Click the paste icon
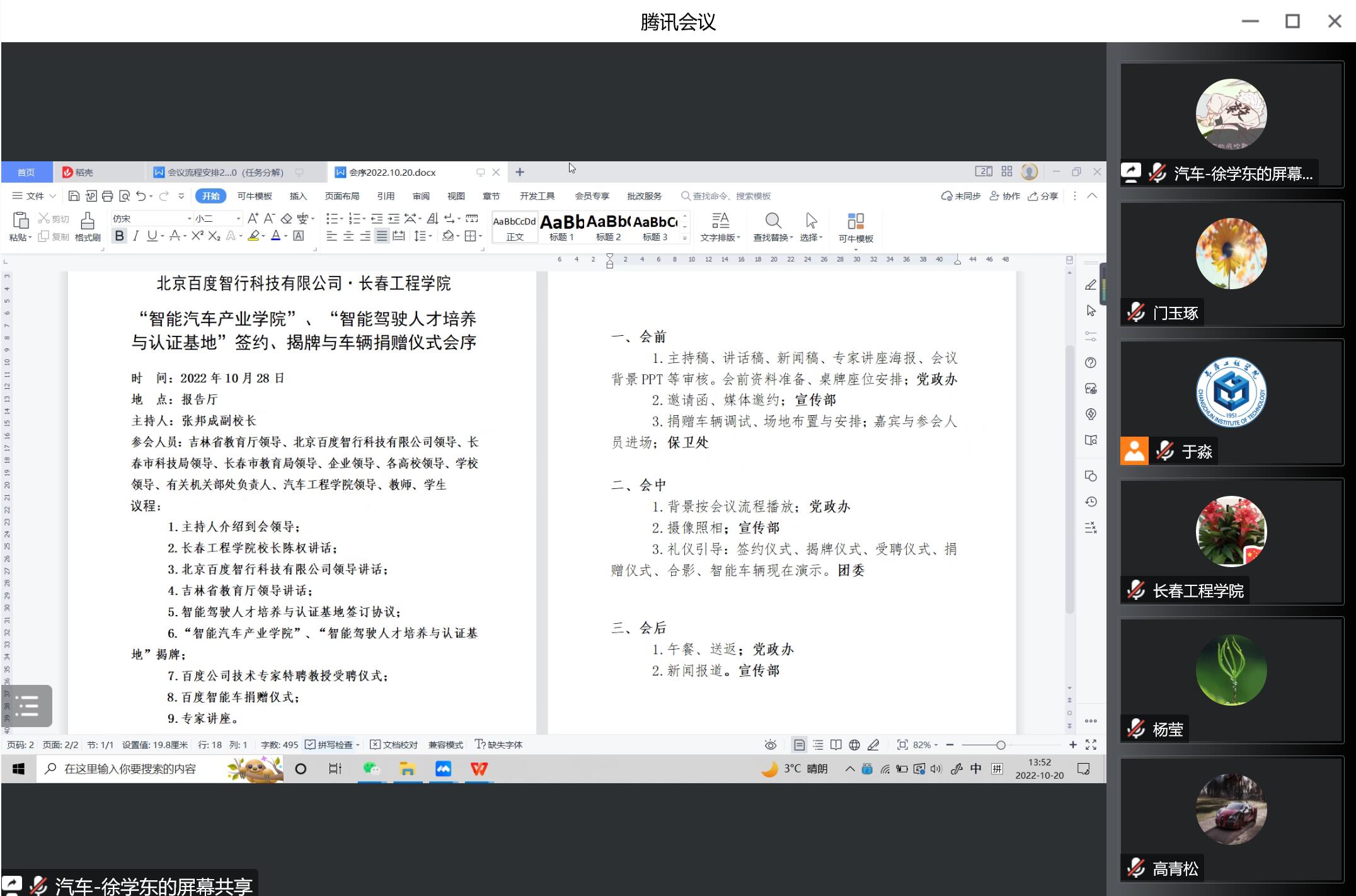Screen dimensions: 1356x896 click(20, 221)
